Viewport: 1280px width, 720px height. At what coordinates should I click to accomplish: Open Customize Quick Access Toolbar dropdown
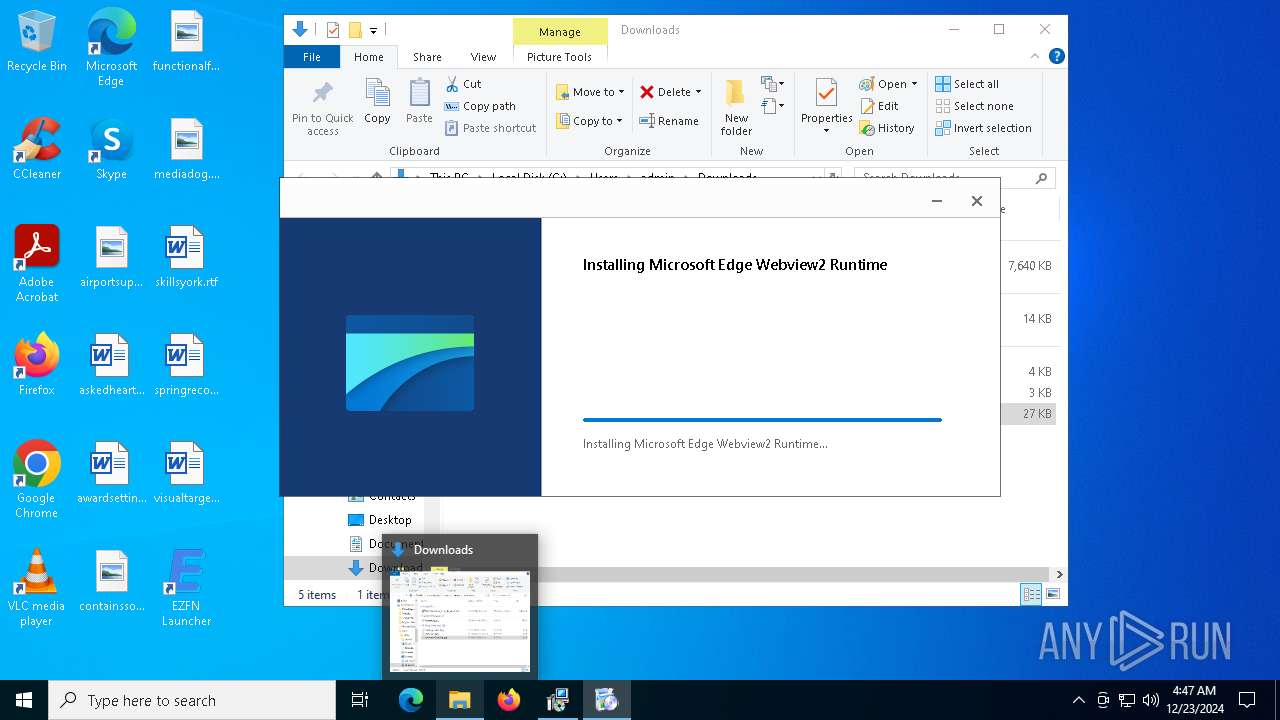[x=373, y=31]
